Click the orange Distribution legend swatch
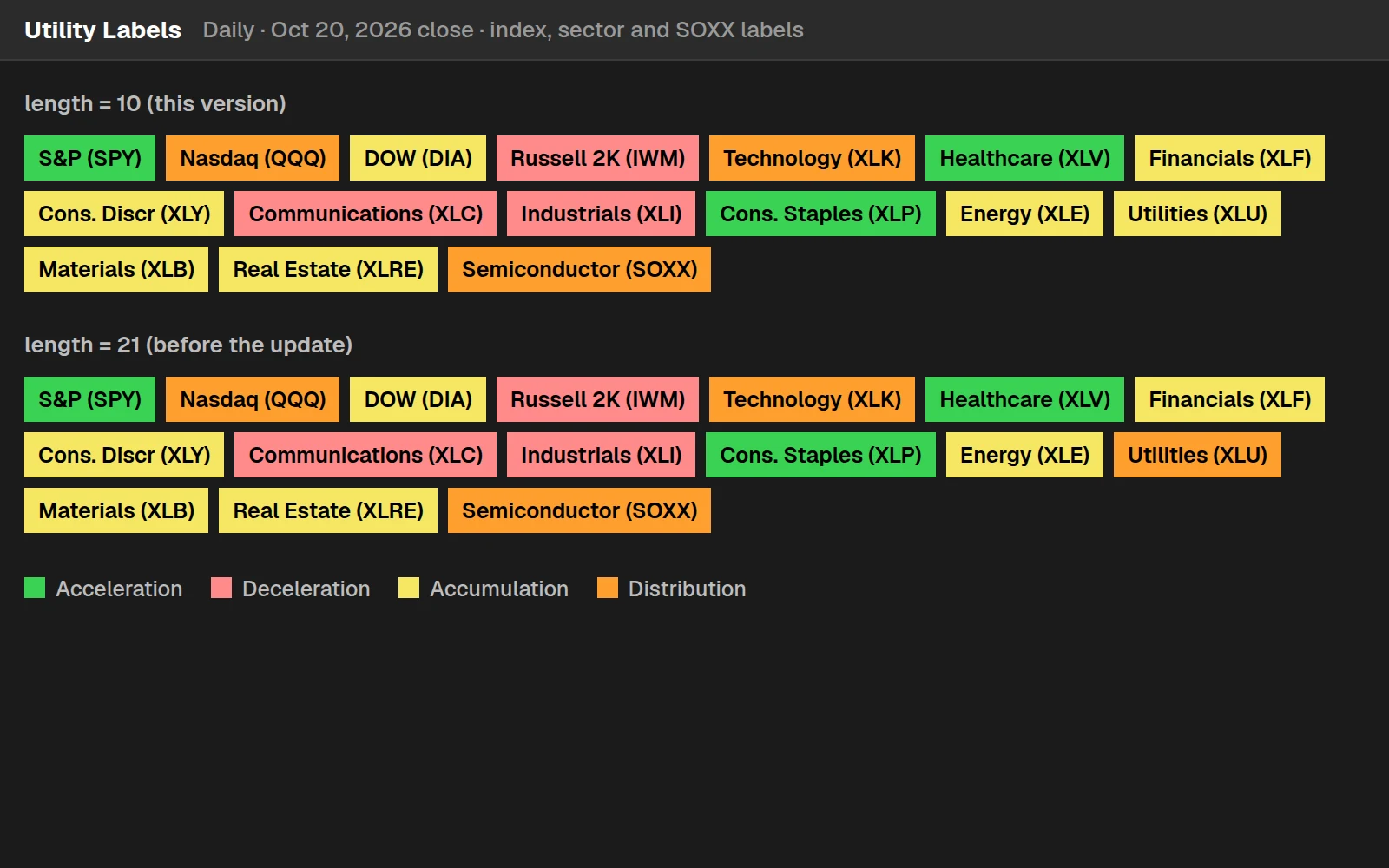The image size is (1389, 868). 608,588
